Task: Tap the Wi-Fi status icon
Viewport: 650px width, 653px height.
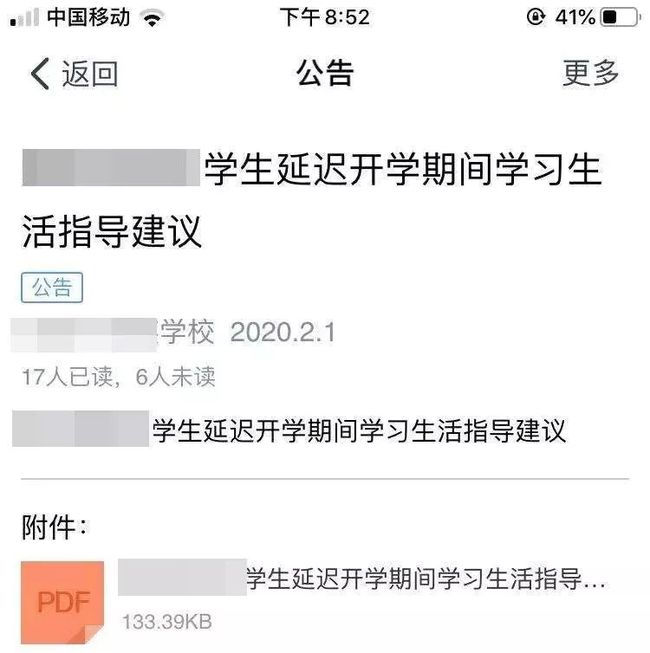Action: (x=152, y=18)
